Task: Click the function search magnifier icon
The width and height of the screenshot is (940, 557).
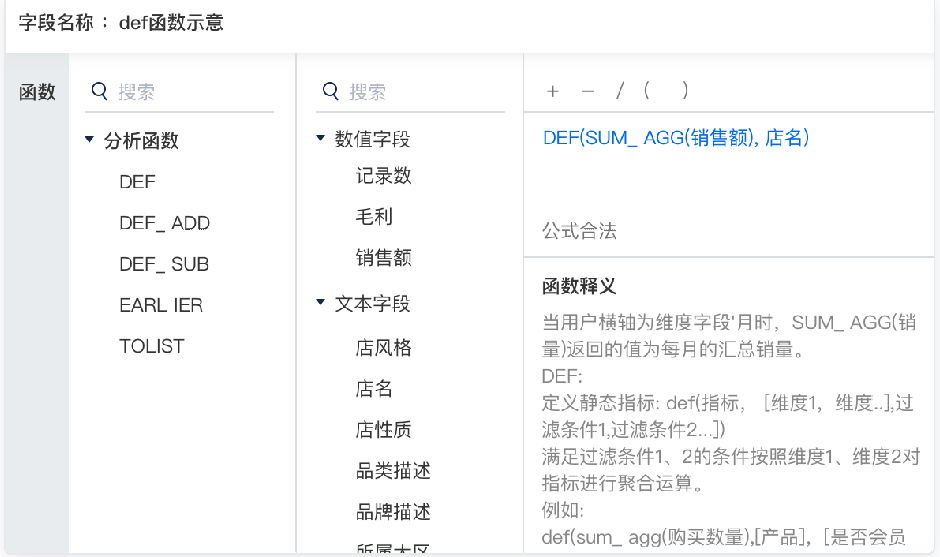Action: tap(99, 92)
